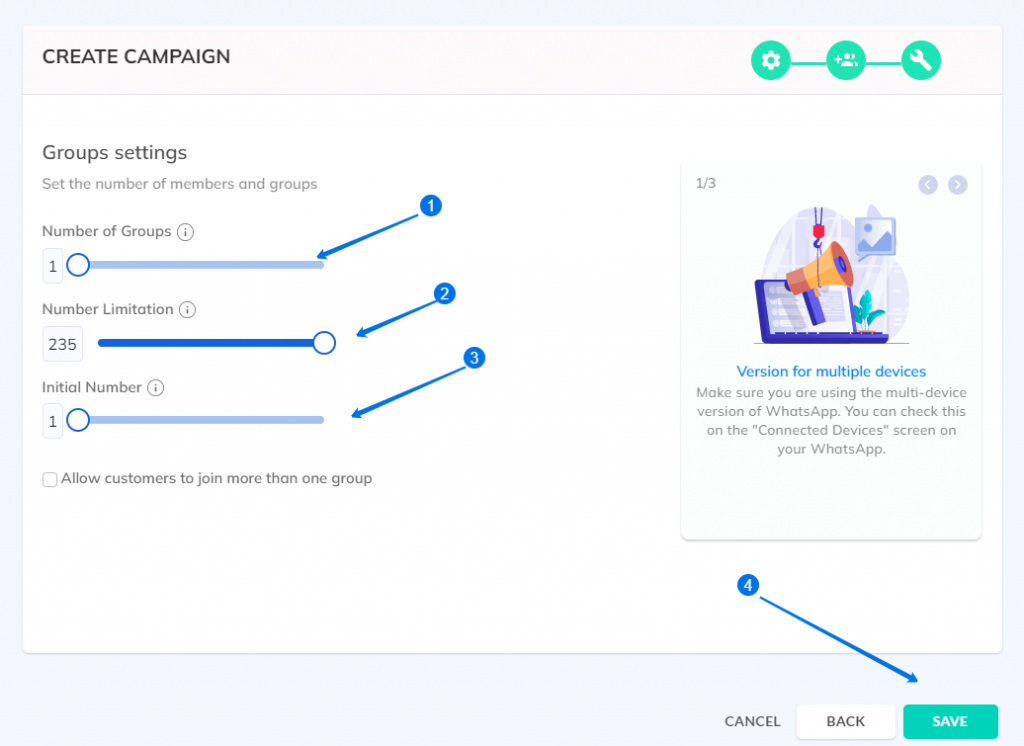Save the campaign
Image resolution: width=1024 pixels, height=746 pixels.
pos(950,721)
